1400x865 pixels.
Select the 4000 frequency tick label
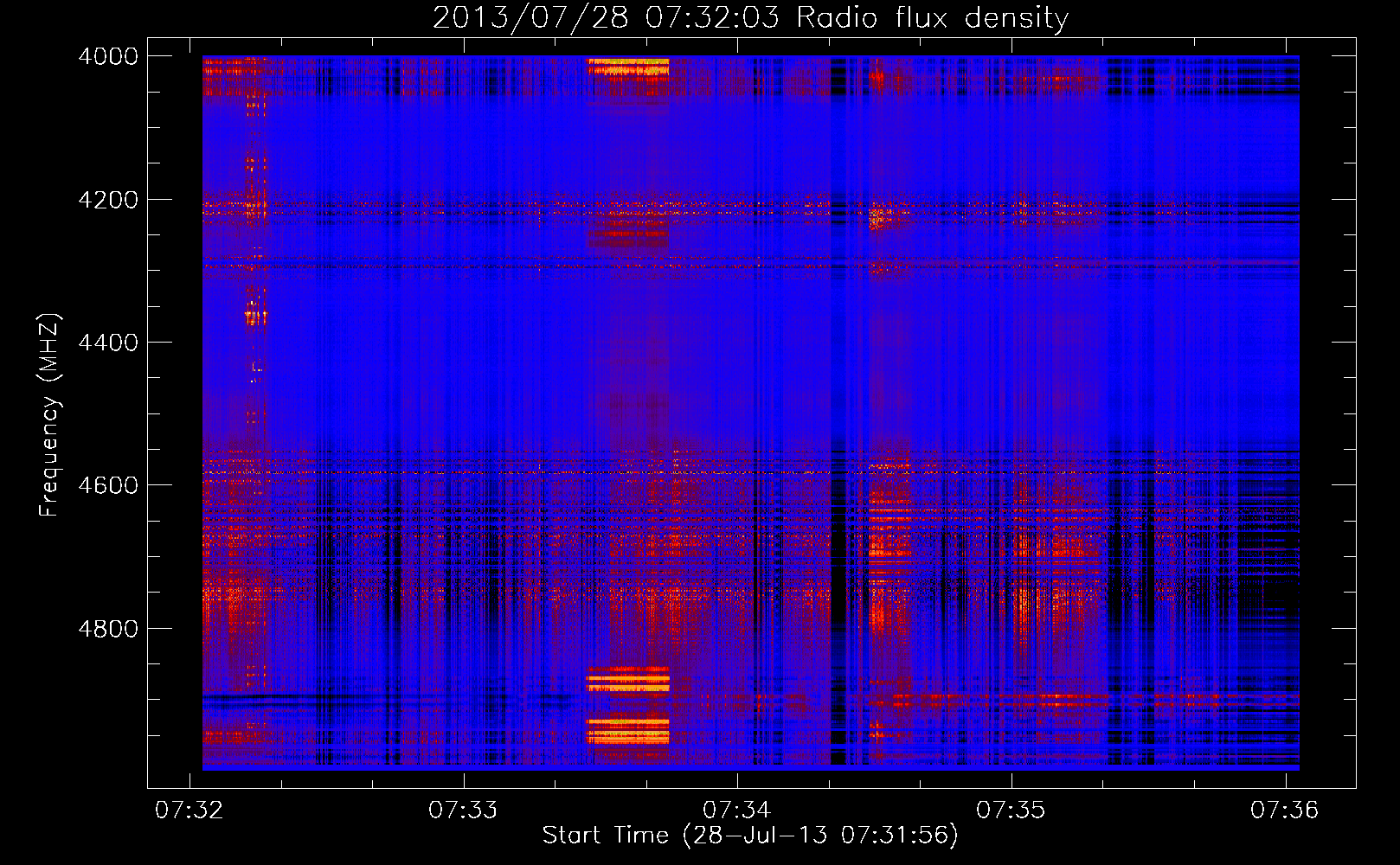(108, 56)
